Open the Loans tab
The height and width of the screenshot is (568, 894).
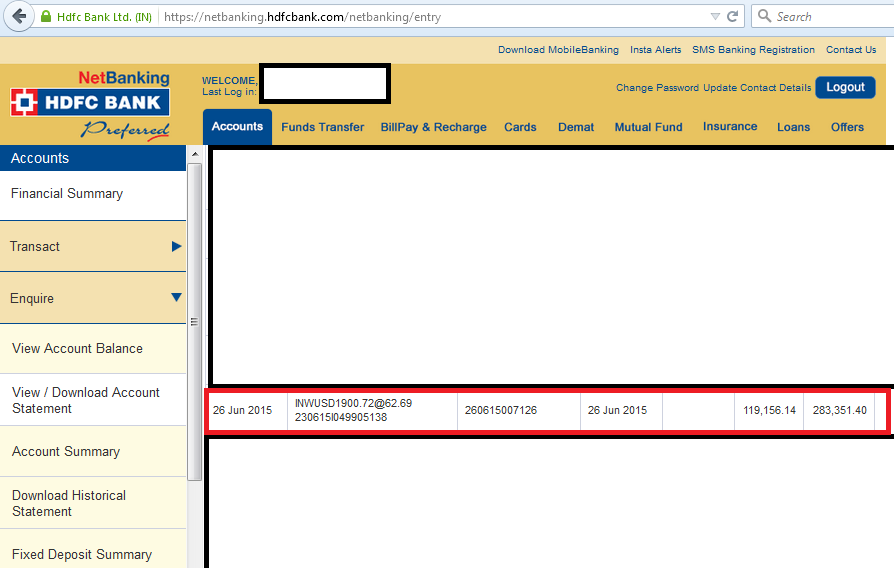[x=793, y=127]
